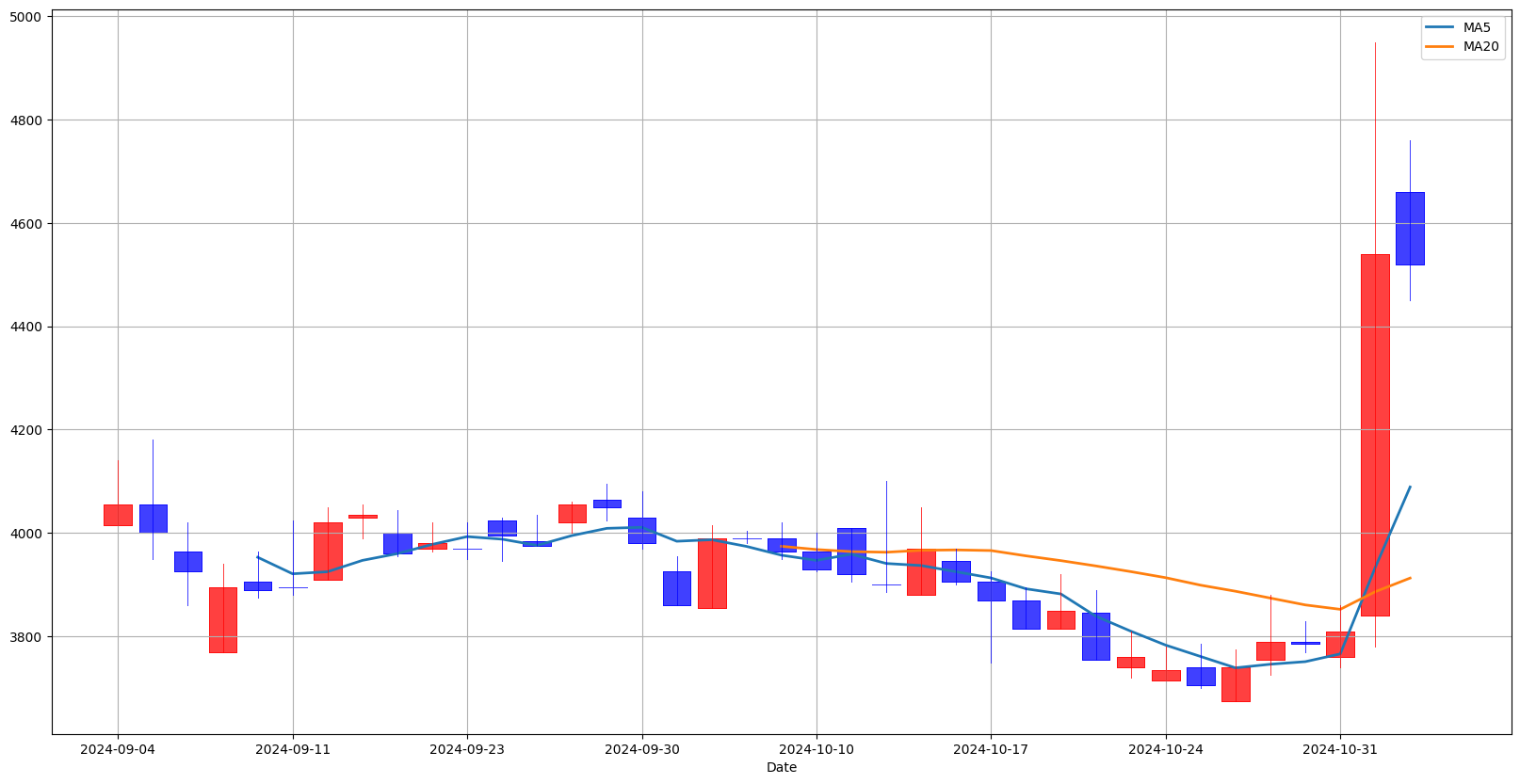Select the final blue candle above 4500
Screen dimensions: 1520x784
pyautogui.click(x=1410, y=229)
